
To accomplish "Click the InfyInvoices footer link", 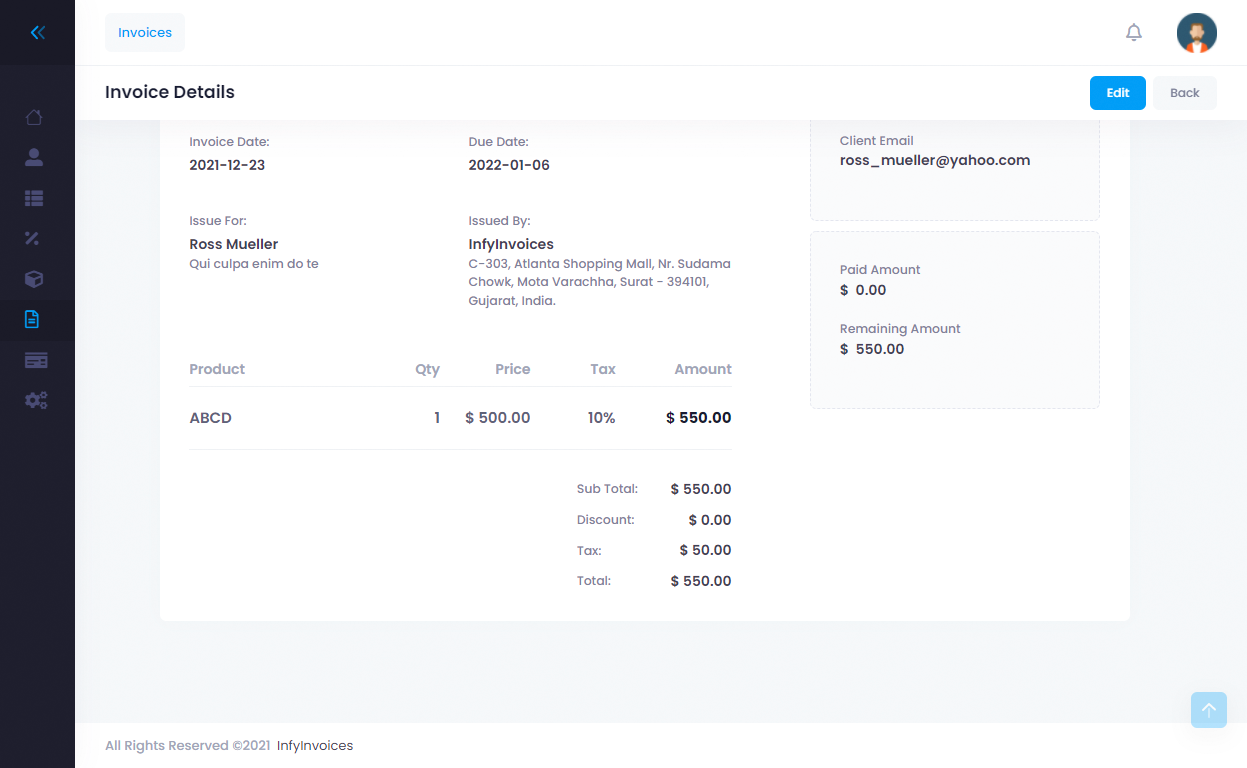I will (315, 745).
